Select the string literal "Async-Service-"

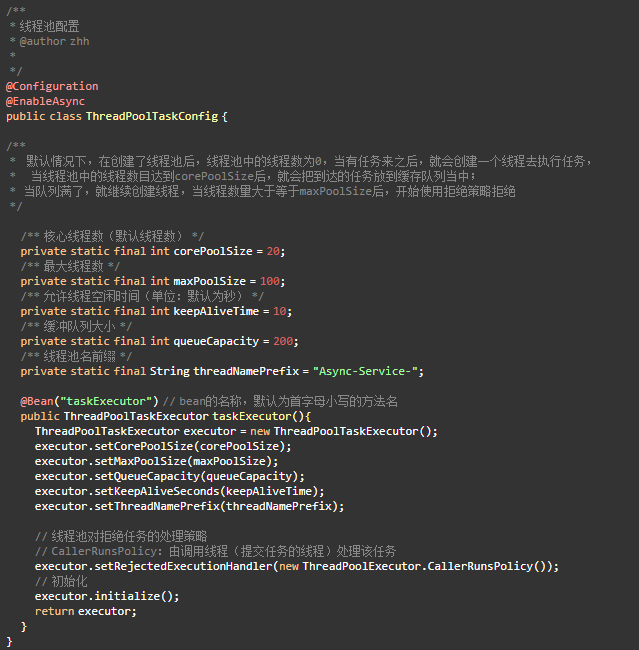[365, 371]
